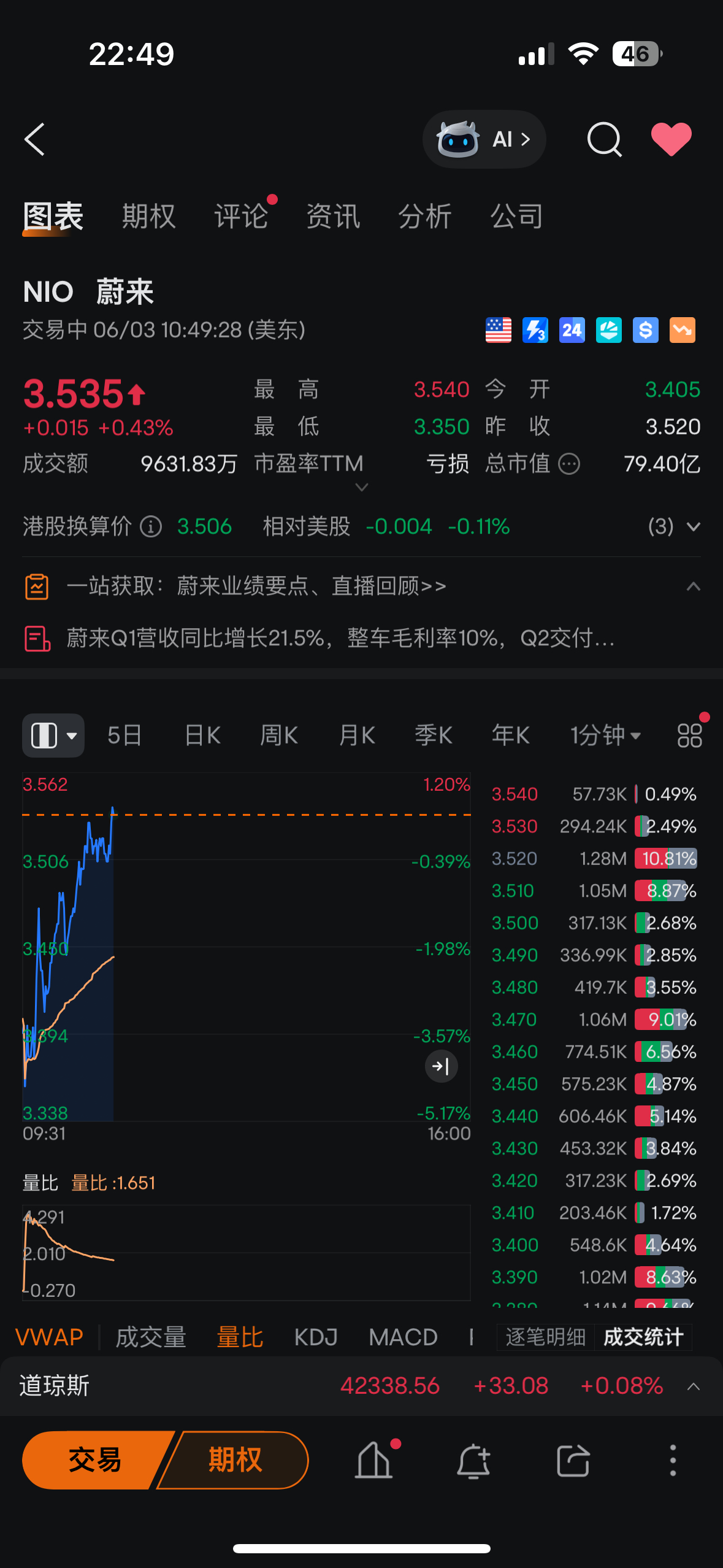Add a price alert bell icon
Screen dimensions: 723x1568
(x=473, y=1460)
